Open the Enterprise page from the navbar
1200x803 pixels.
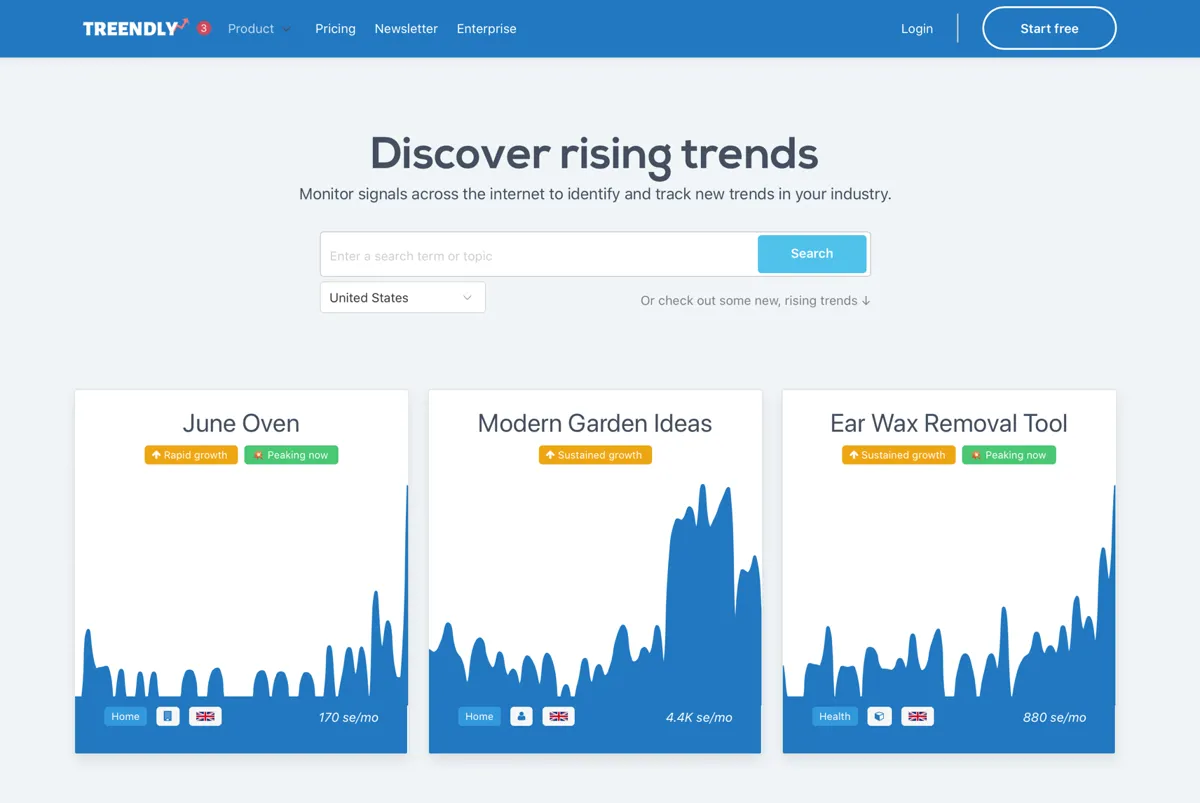tap(486, 29)
